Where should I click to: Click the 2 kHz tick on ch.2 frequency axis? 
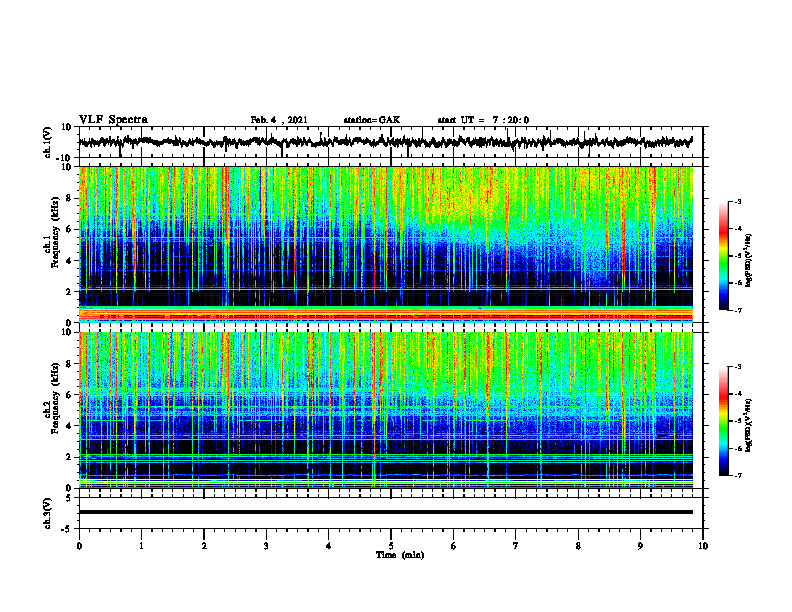coord(69,457)
